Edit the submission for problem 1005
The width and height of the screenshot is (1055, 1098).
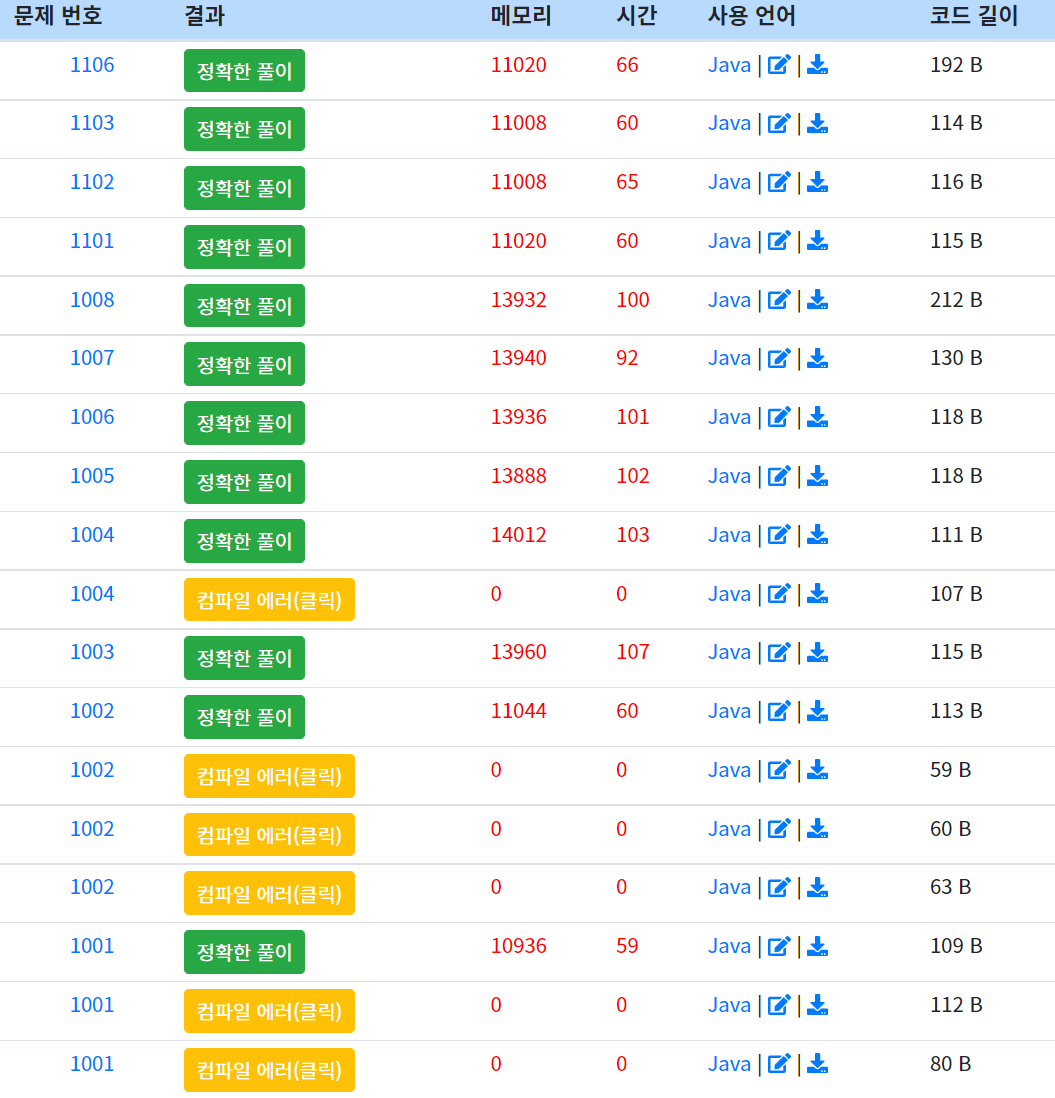pyautogui.click(x=779, y=476)
